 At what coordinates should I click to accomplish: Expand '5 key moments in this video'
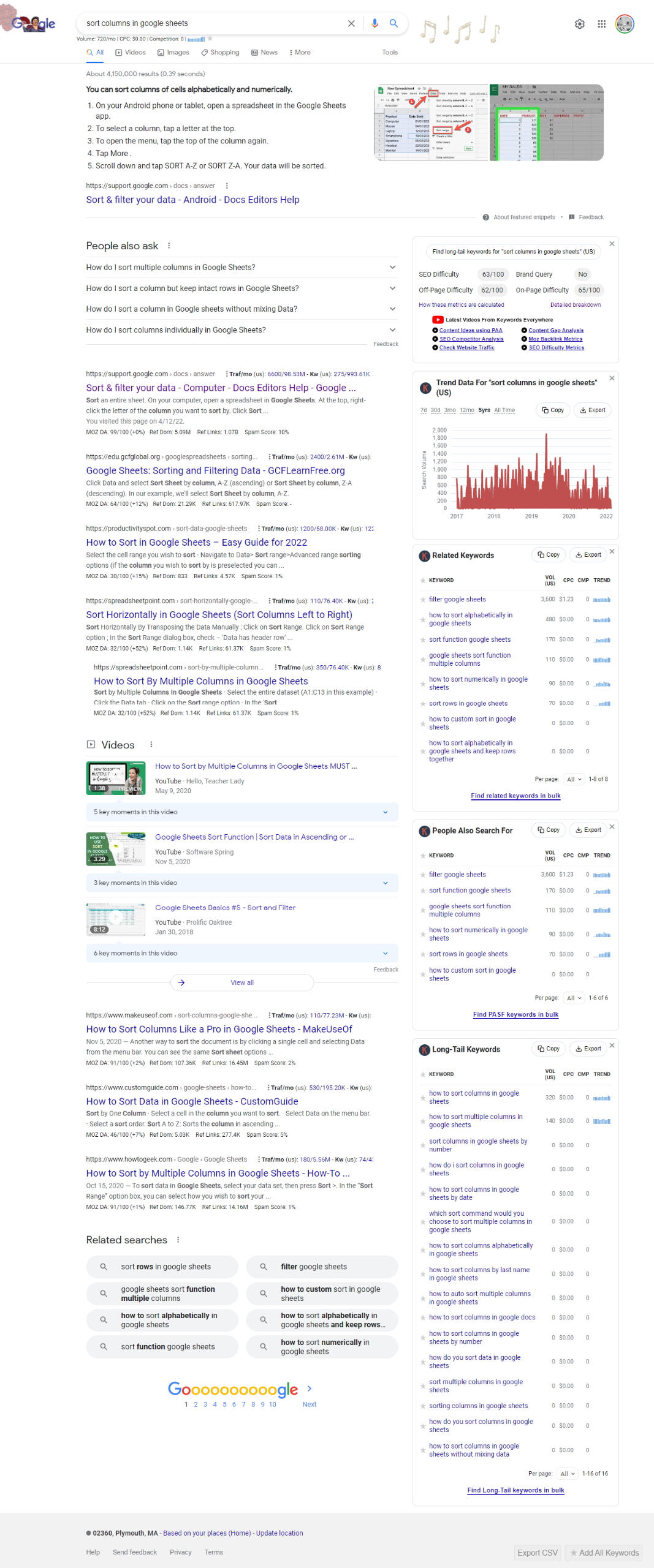coord(242,812)
